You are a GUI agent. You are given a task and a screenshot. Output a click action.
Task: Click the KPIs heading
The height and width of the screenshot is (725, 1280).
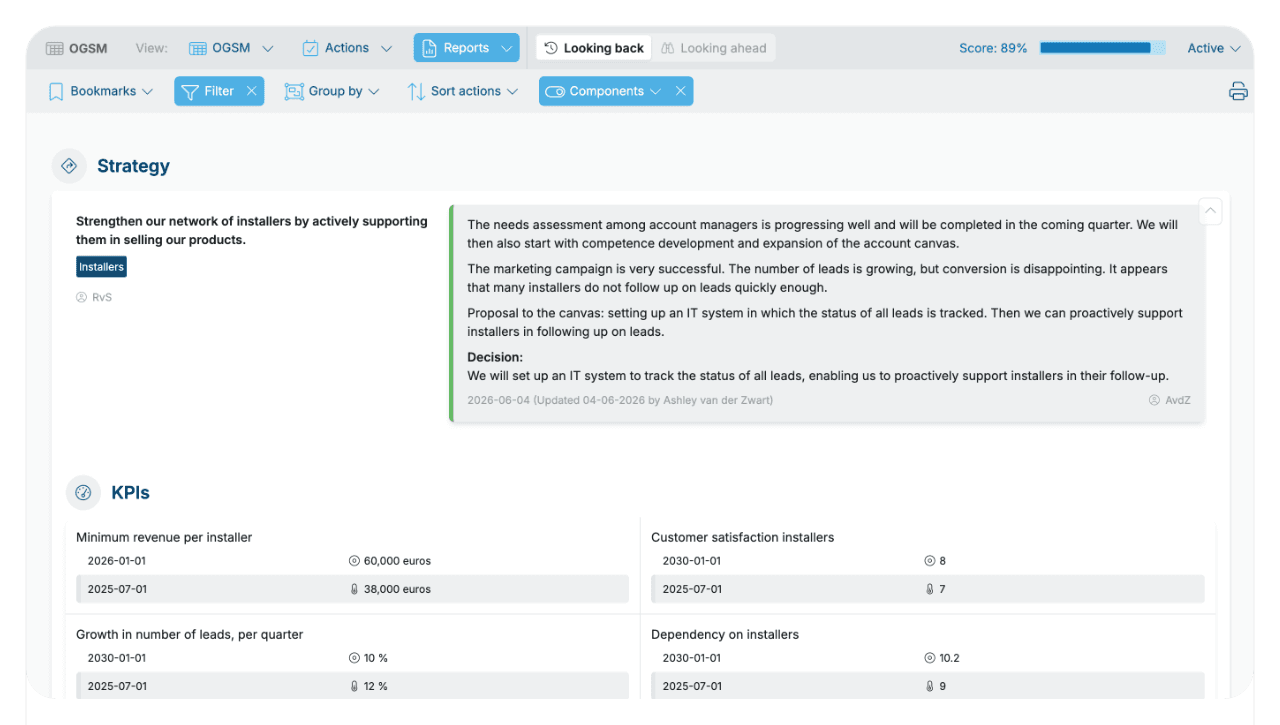pos(130,493)
